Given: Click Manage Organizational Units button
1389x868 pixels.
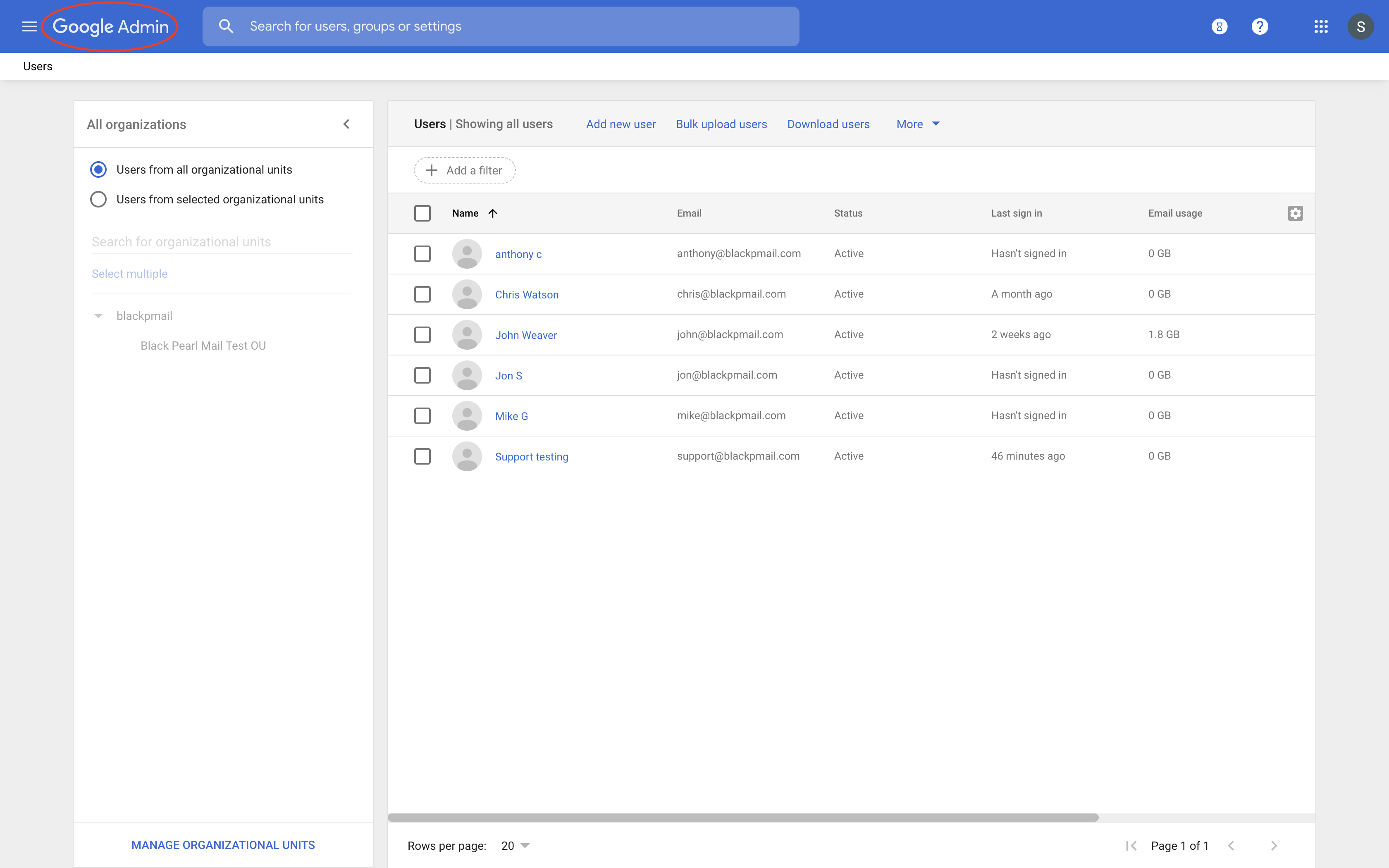Looking at the screenshot, I should tap(223, 844).
